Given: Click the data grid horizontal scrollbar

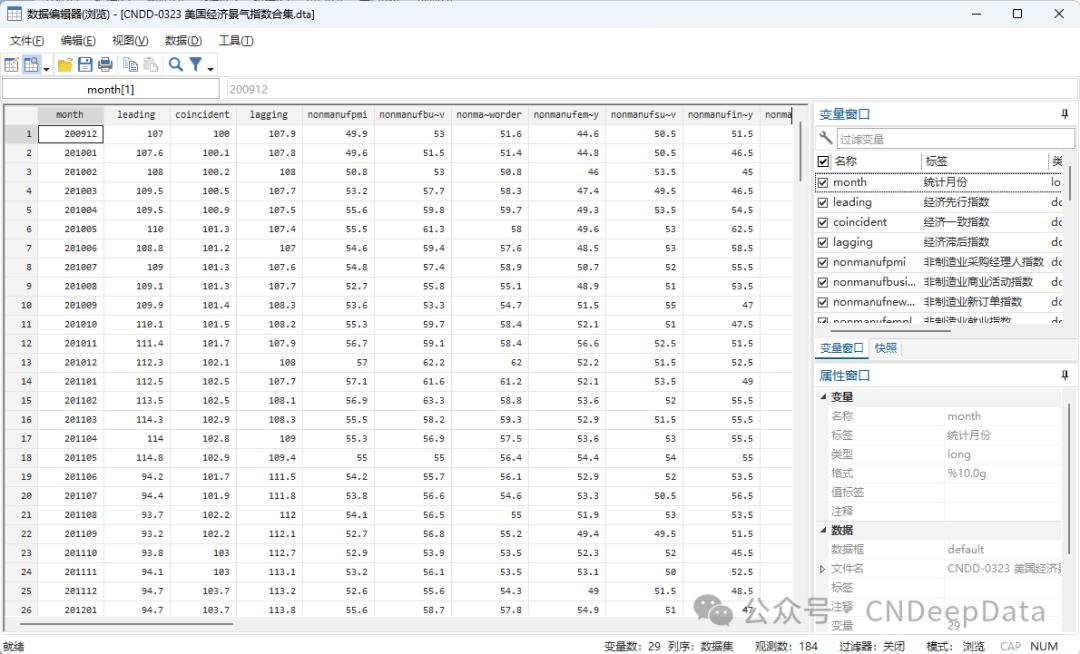Looking at the screenshot, I should pos(127,624).
